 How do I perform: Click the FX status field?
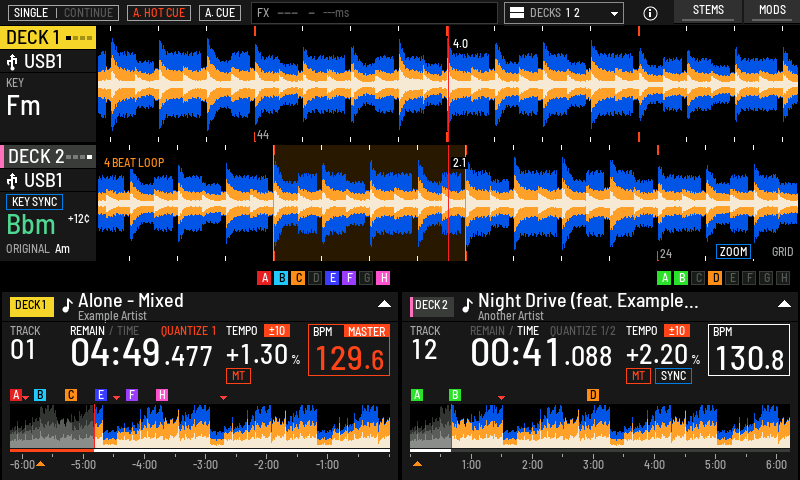(374, 13)
